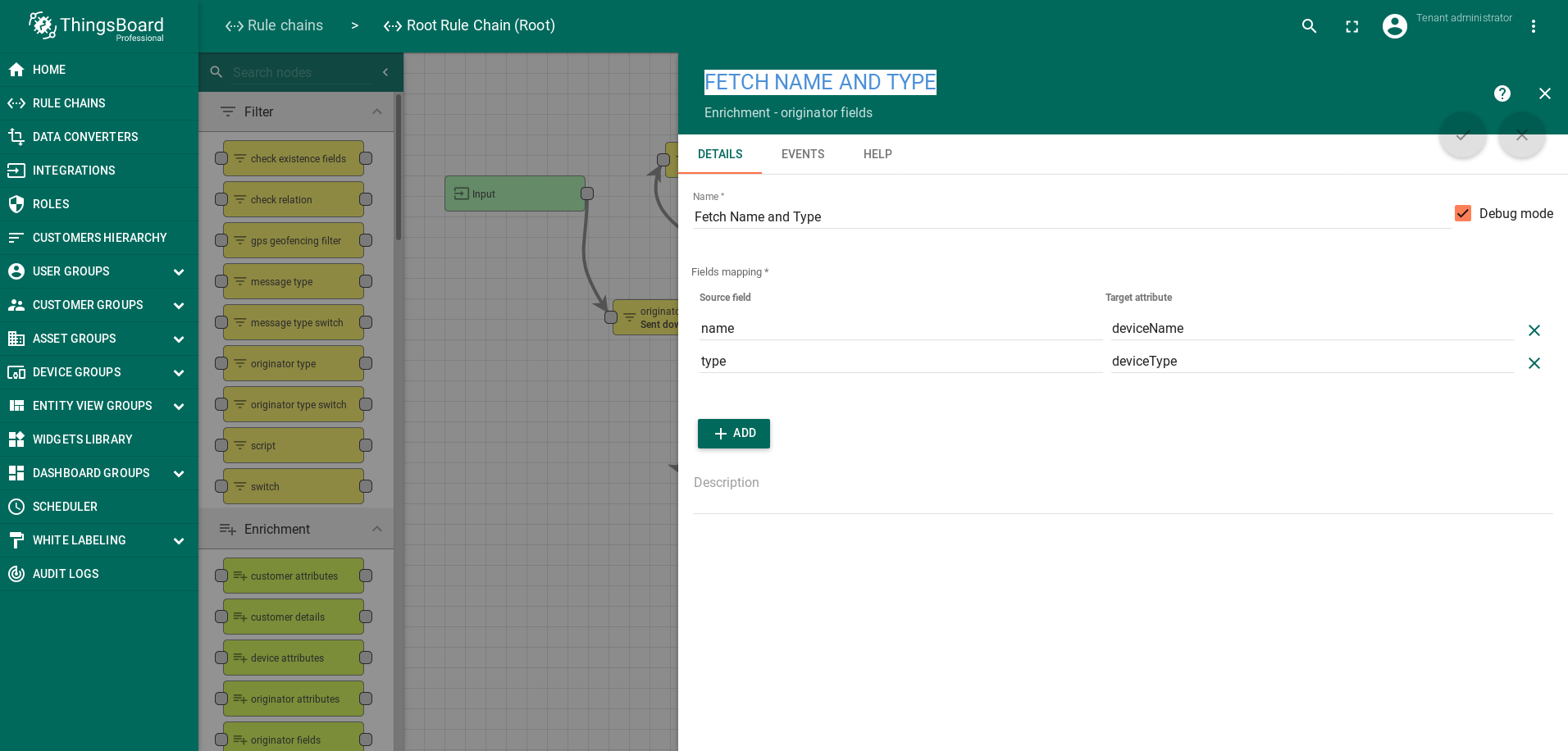Open Home from the sidebar
This screenshot has height=751, width=1568.
click(x=99, y=70)
